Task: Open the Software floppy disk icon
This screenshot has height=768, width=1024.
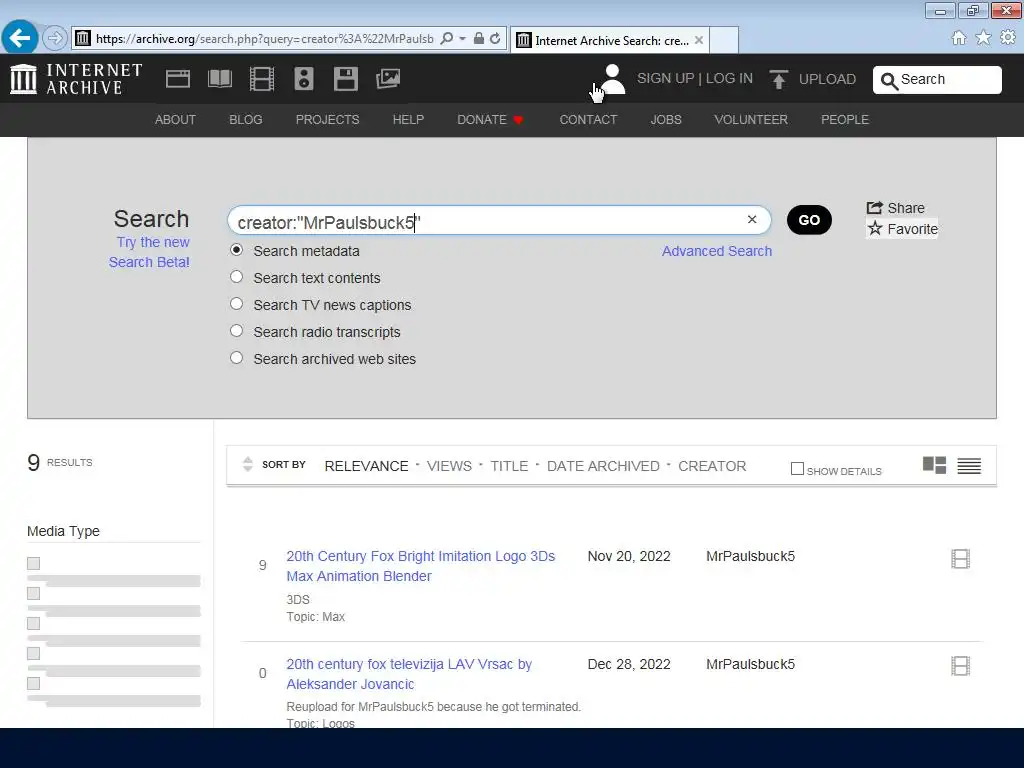Action: [x=345, y=79]
